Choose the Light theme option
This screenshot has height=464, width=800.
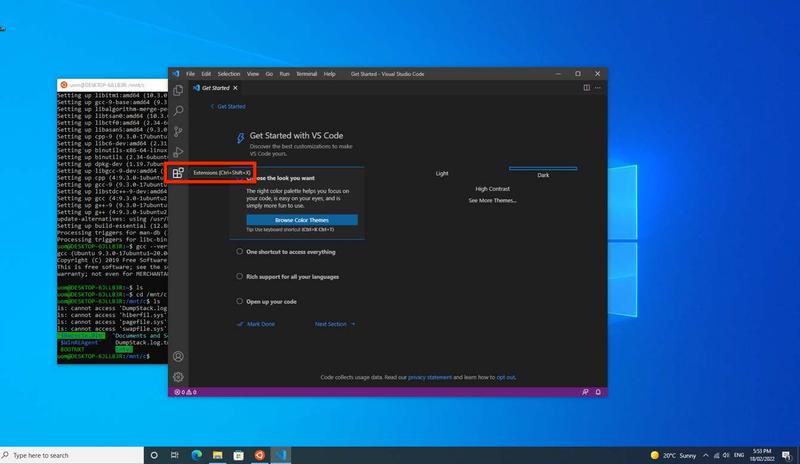click(442, 174)
